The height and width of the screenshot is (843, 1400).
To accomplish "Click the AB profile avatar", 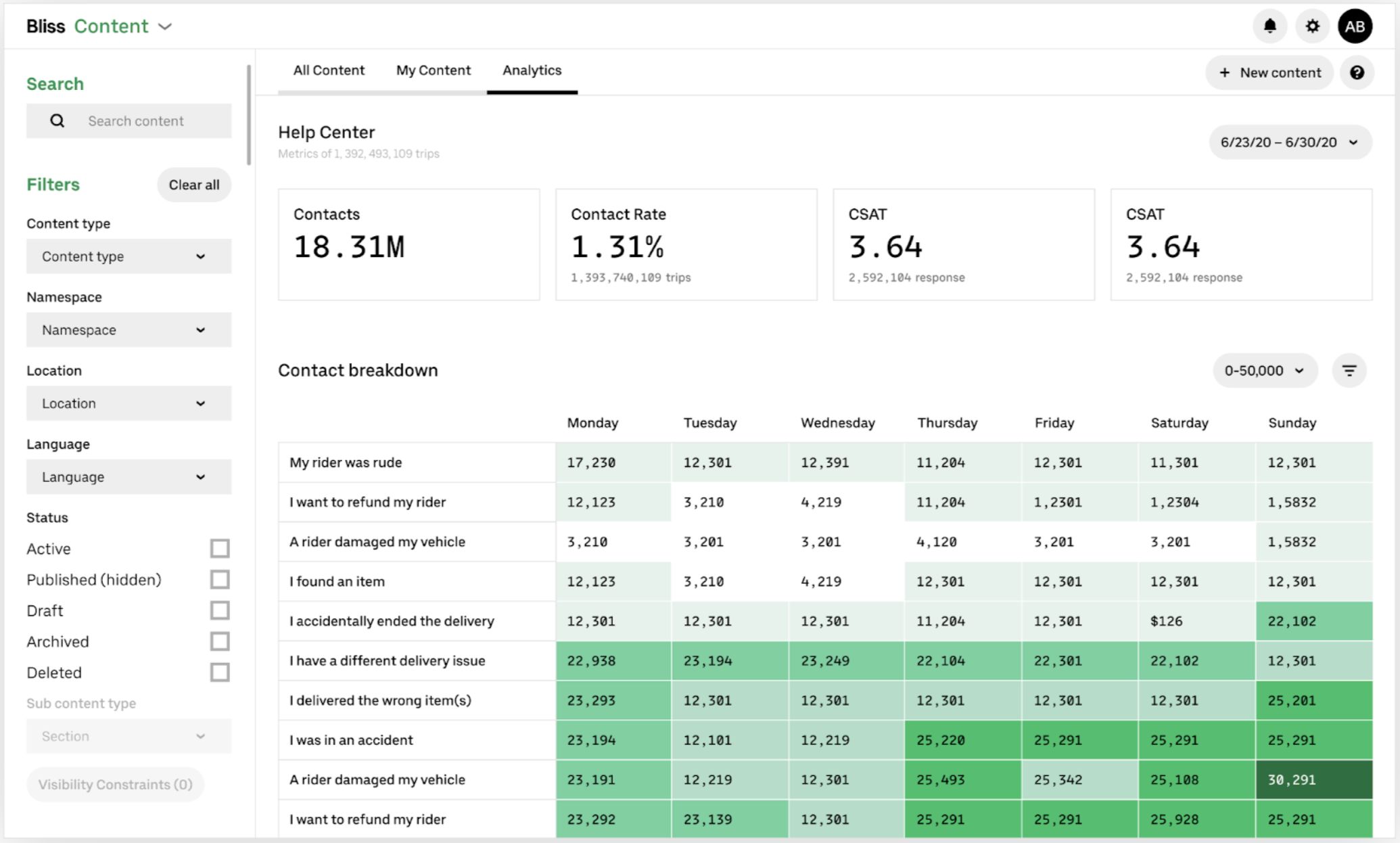I will click(x=1355, y=26).
